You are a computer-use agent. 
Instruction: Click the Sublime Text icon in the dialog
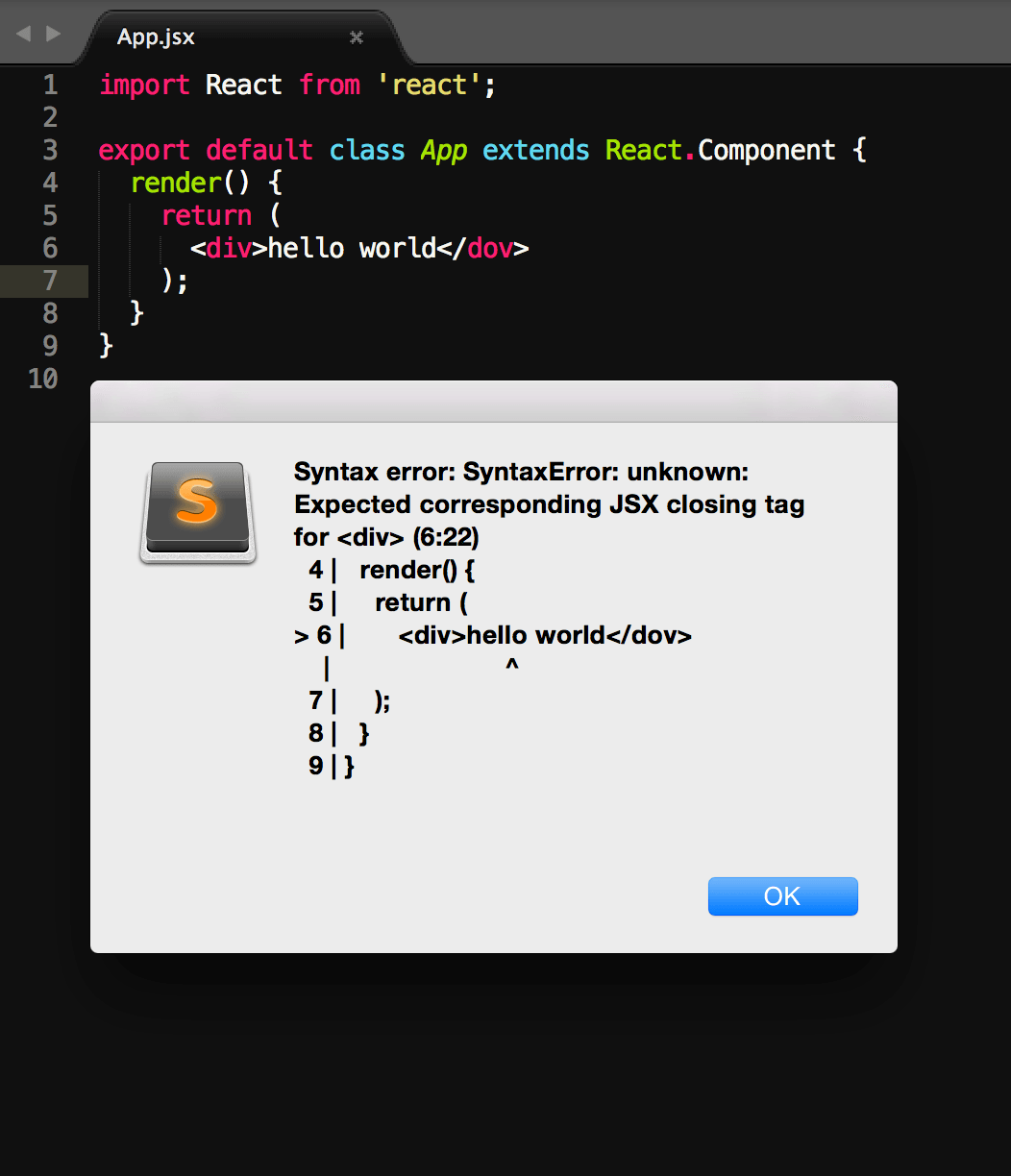(198, 512)
